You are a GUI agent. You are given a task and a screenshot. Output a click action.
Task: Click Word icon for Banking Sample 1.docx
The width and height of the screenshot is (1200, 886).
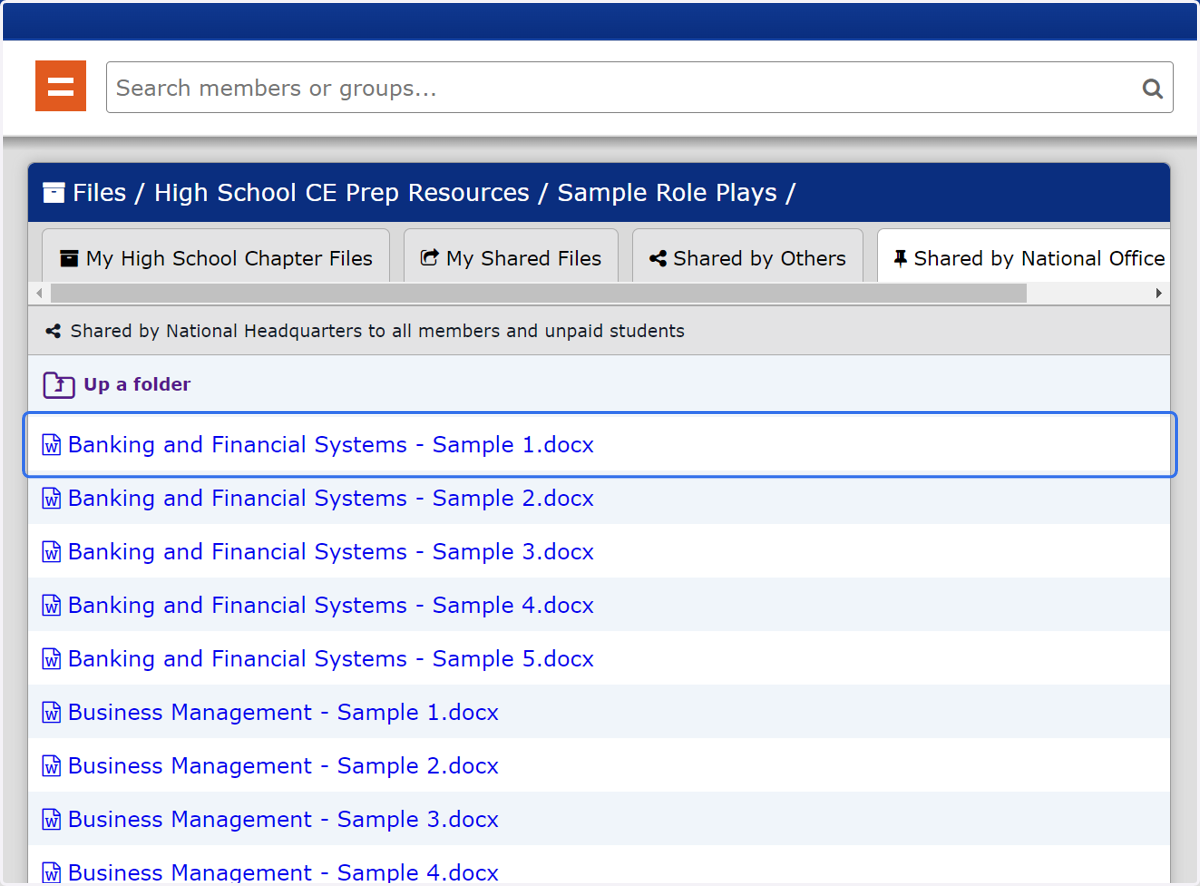click(51, 445)
